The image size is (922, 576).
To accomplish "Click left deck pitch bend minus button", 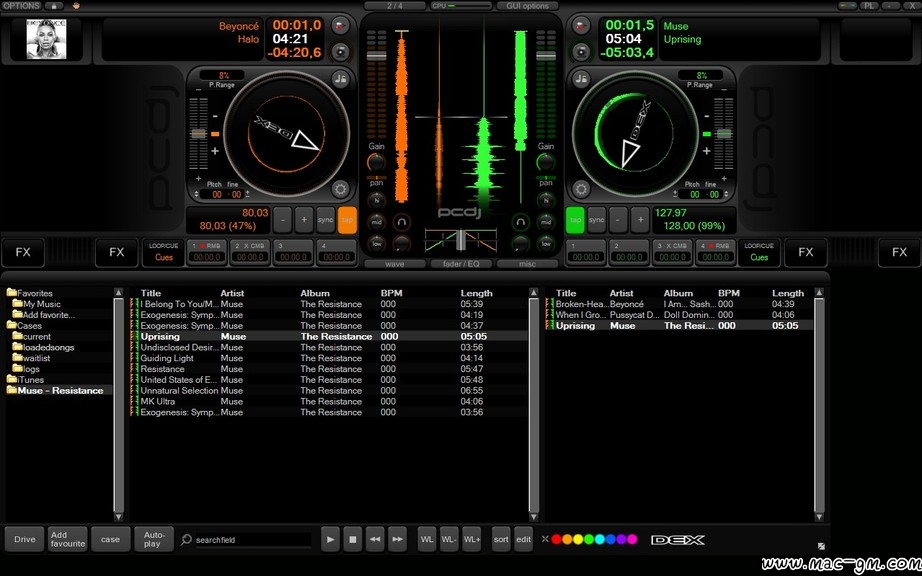I will [x=282, y=220].
